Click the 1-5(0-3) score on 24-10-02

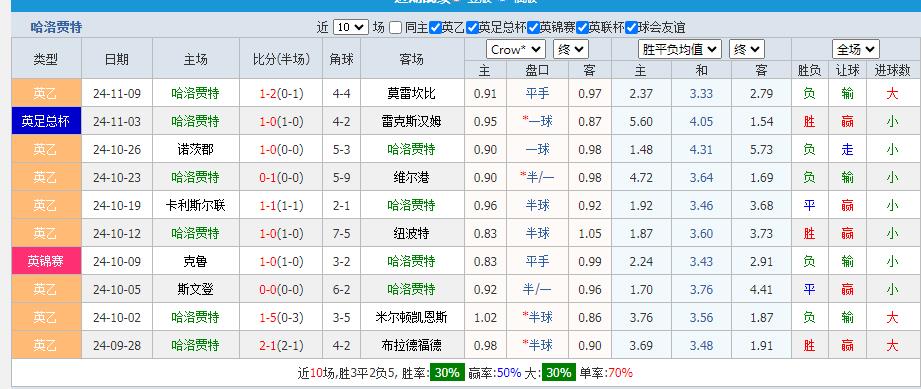[281, 317]
